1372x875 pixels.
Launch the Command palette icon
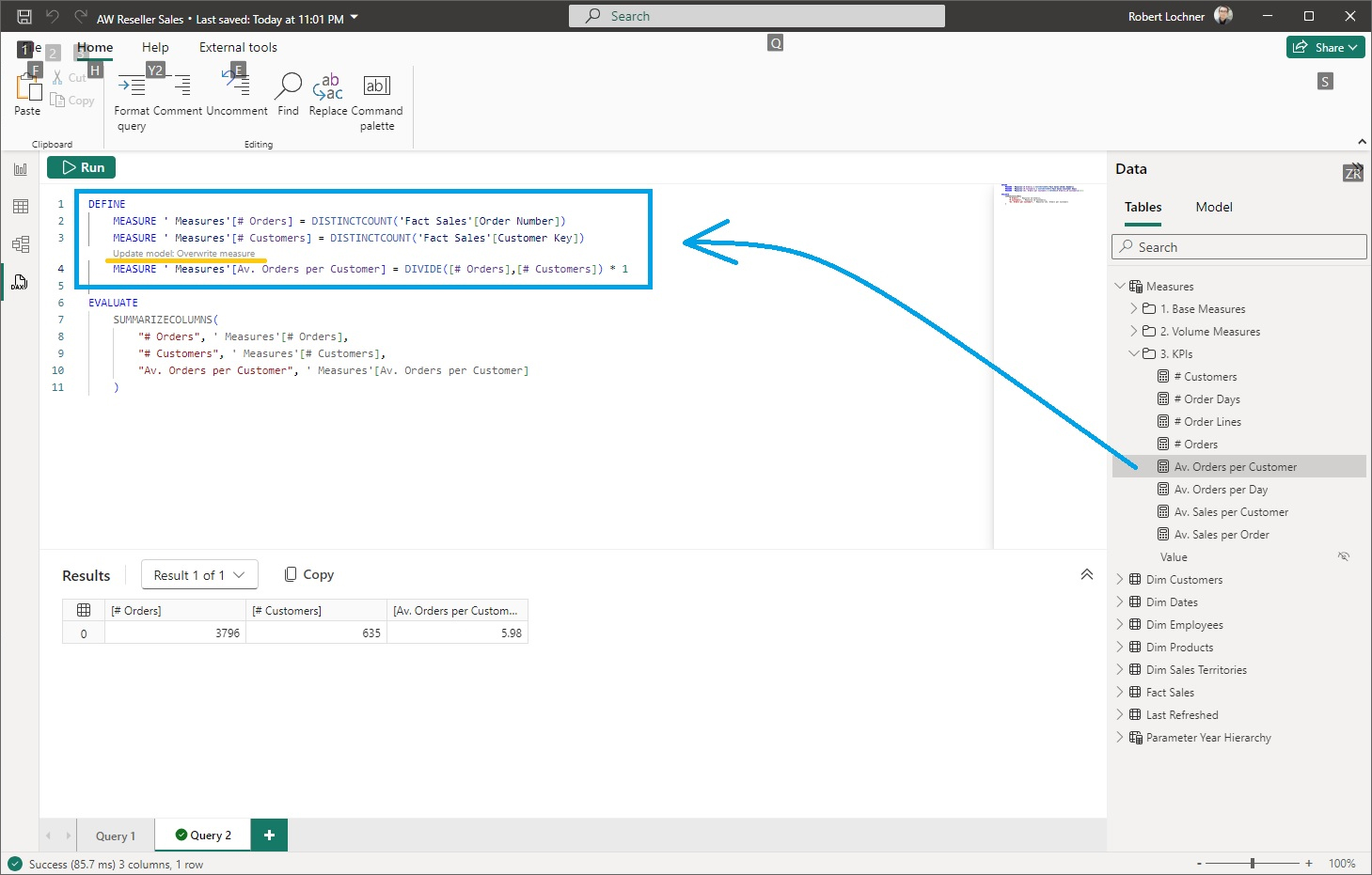click(376, 89)
